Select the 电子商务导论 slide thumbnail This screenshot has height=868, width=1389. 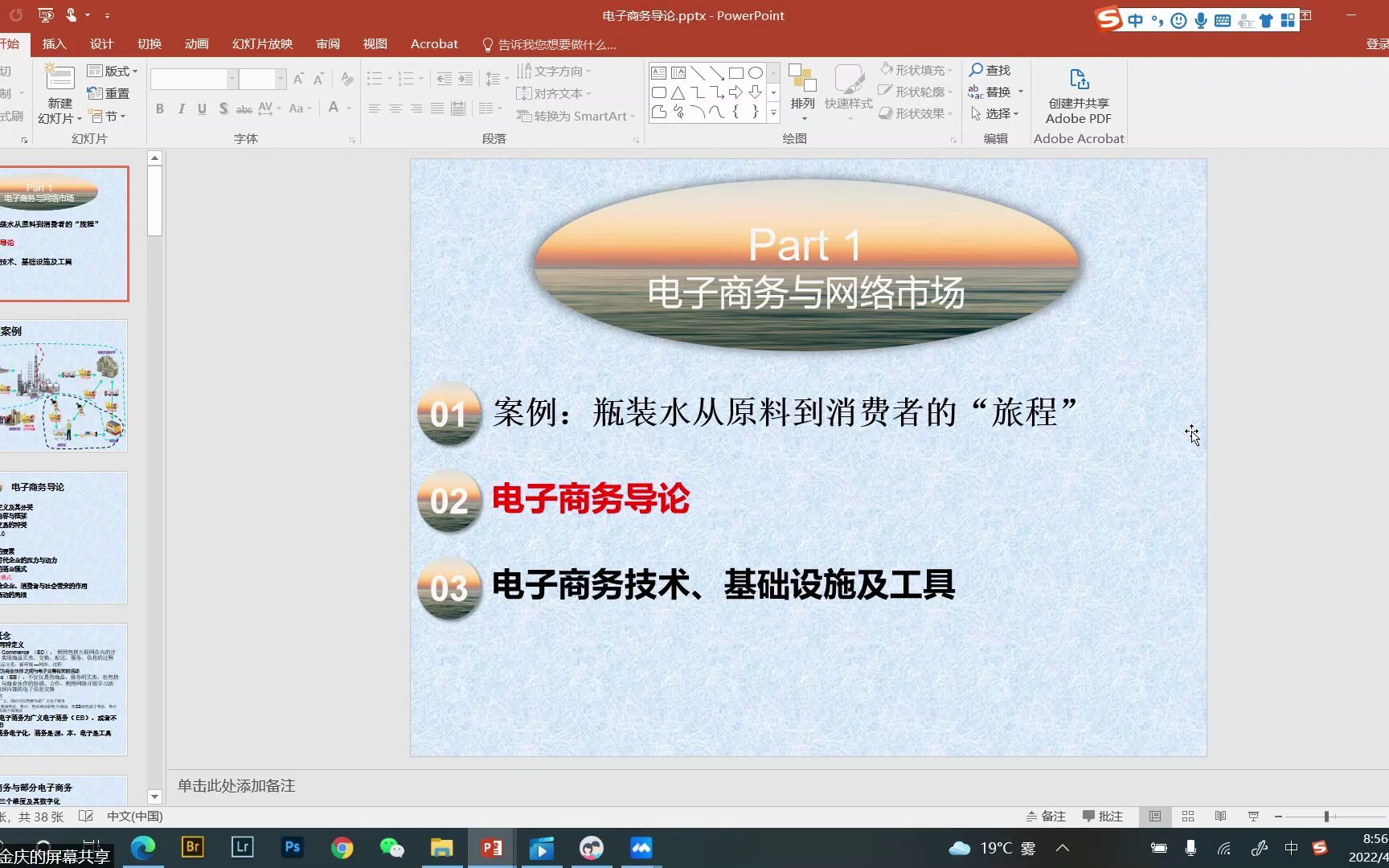point(64,538)
